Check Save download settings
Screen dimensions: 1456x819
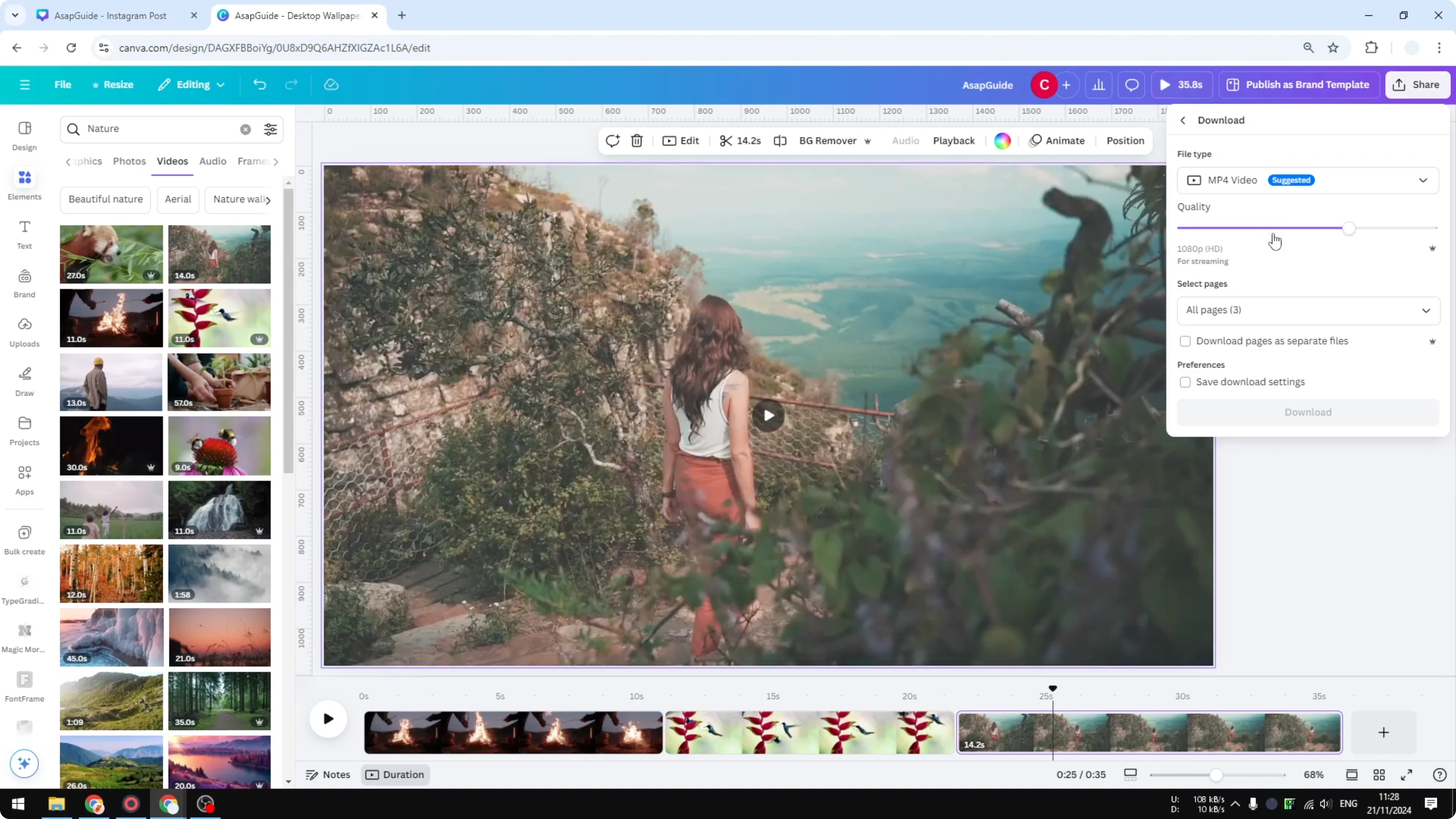coord(1185,382)
